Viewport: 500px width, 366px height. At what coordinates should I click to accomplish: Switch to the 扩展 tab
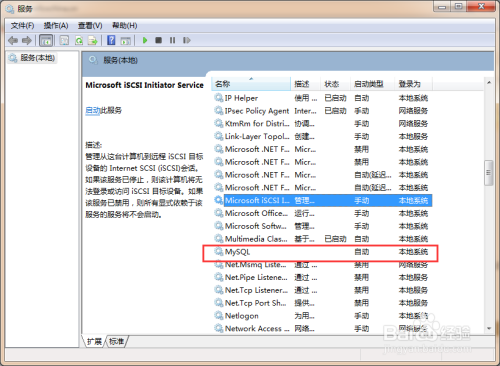pos(94,342)
